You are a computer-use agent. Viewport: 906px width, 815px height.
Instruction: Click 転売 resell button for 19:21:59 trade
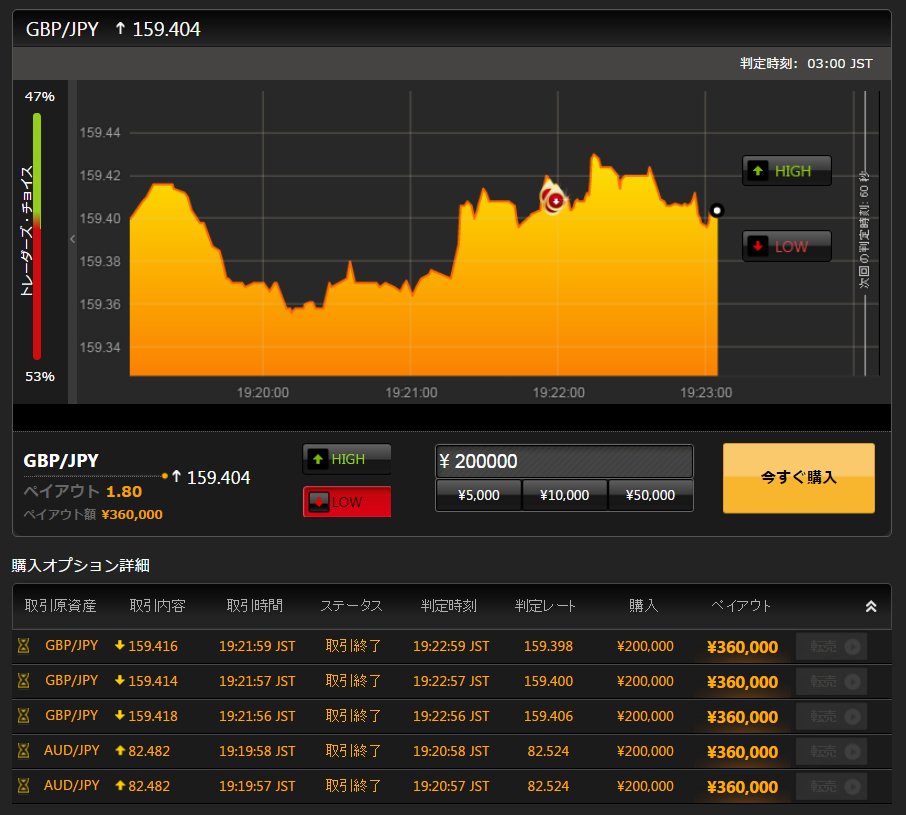point(831,646)
